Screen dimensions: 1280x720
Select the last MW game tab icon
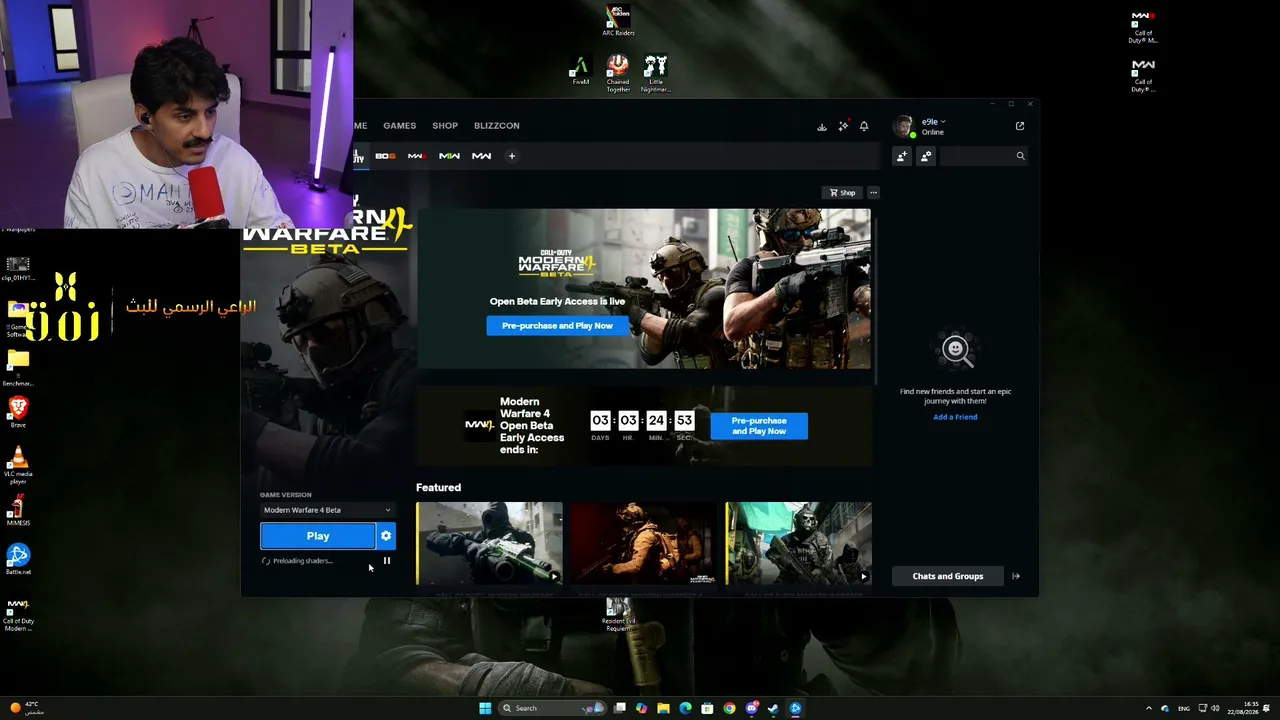481,156
